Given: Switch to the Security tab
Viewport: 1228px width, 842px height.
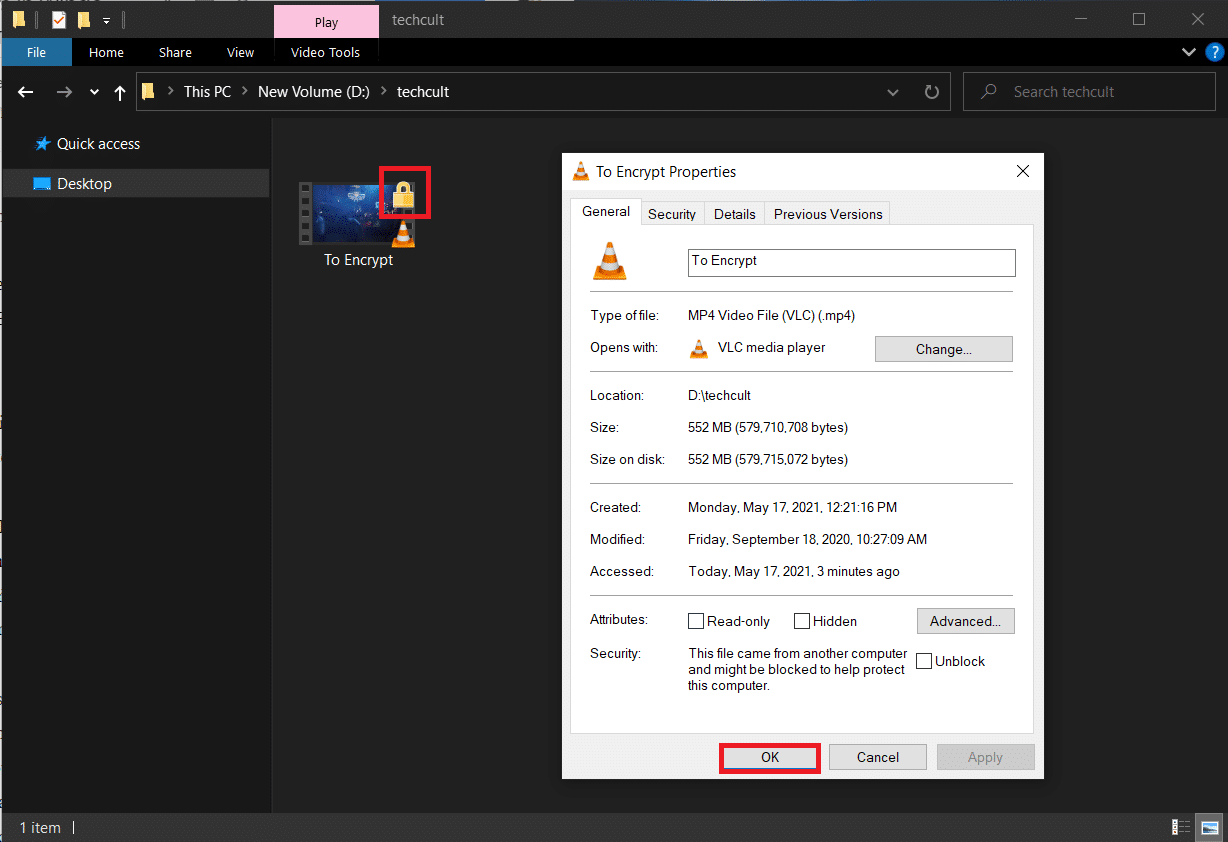Looking at the screenshot, I should tap(671, 214).
